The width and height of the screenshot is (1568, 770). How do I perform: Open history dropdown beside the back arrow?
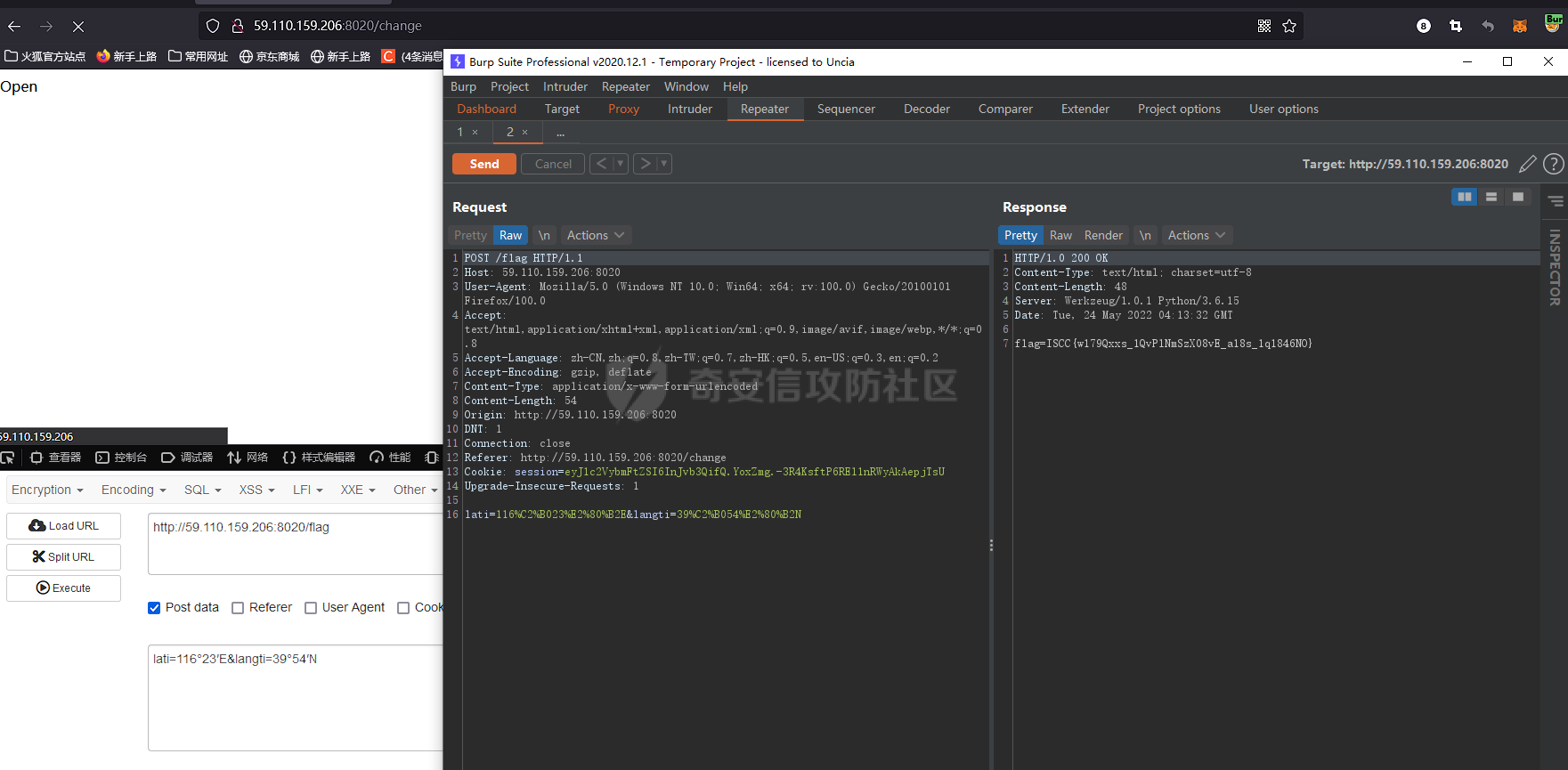621,164
